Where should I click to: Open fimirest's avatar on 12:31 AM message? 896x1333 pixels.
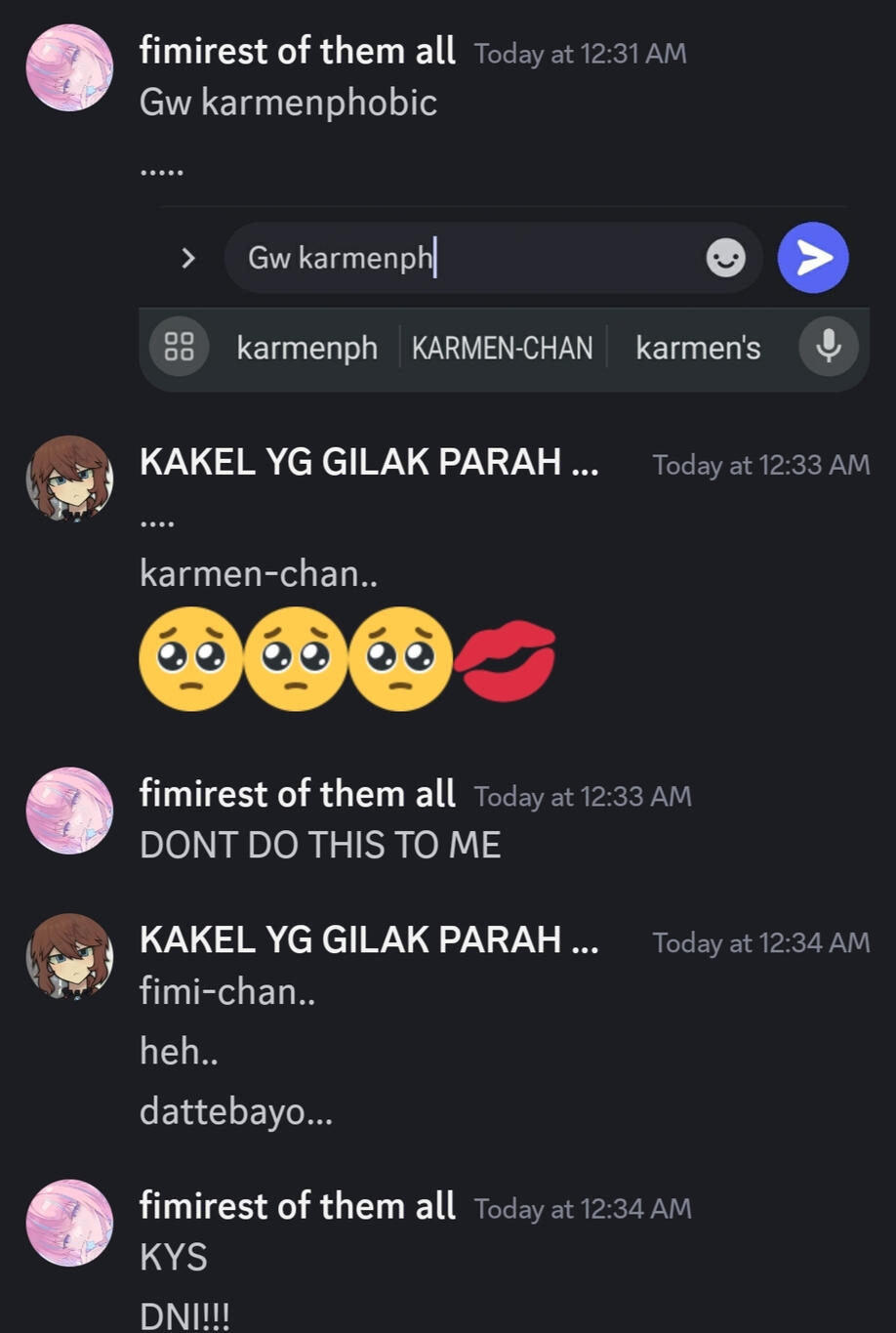tap(69, 67)
